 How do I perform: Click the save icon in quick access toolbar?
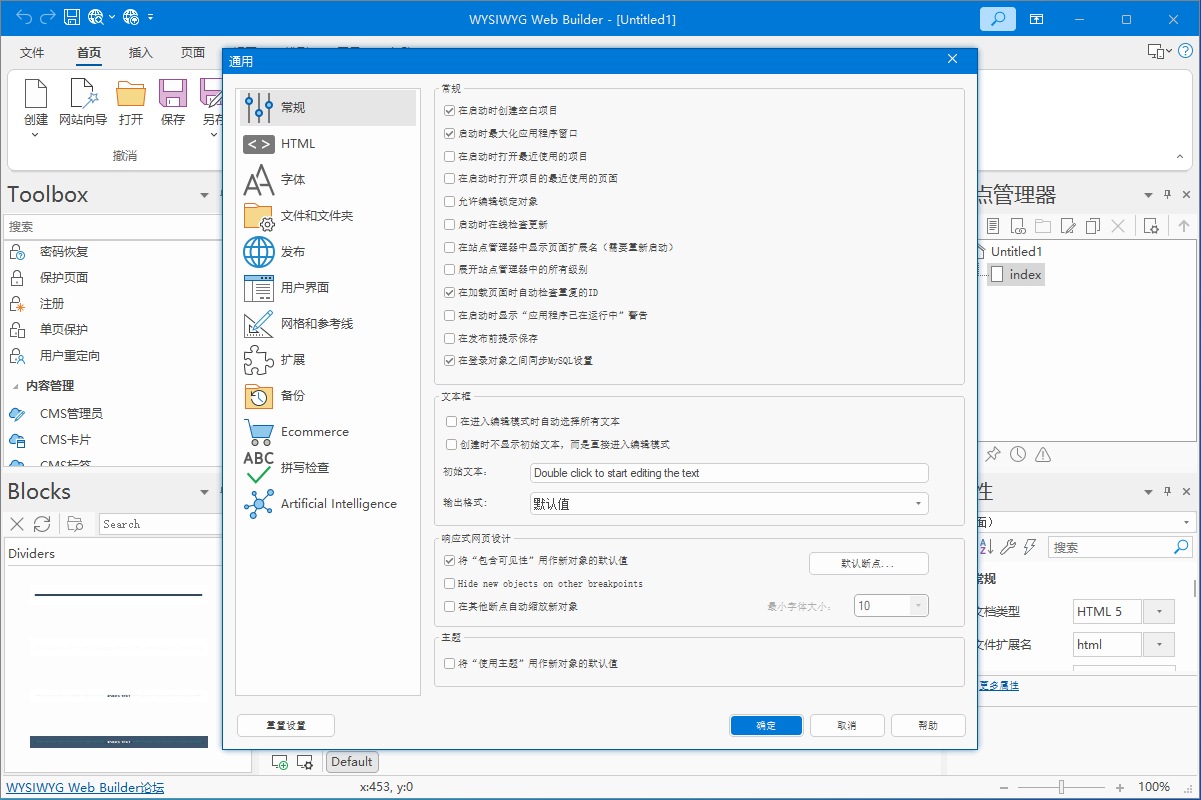[x=72, y=17]
